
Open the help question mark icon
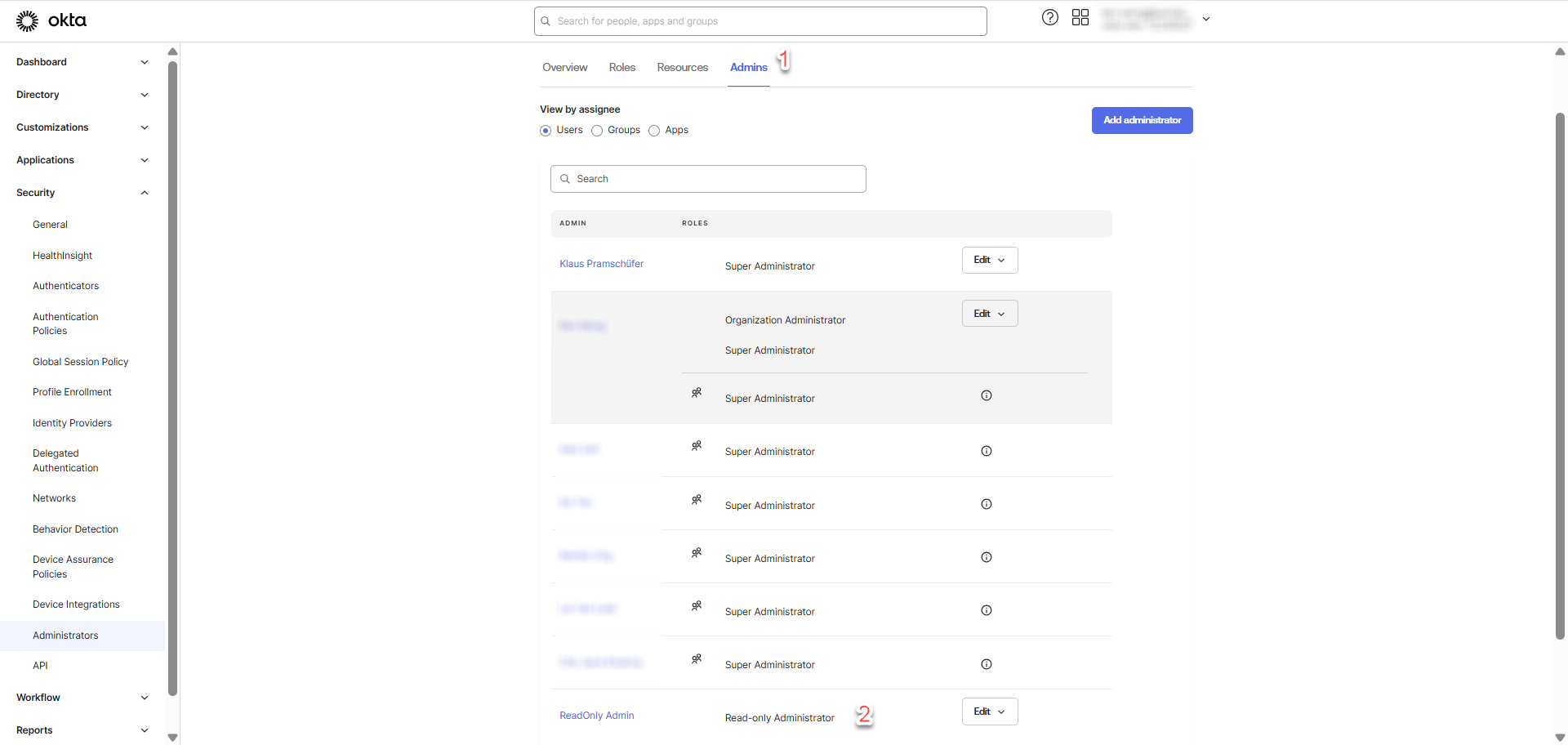point(1049,18)
